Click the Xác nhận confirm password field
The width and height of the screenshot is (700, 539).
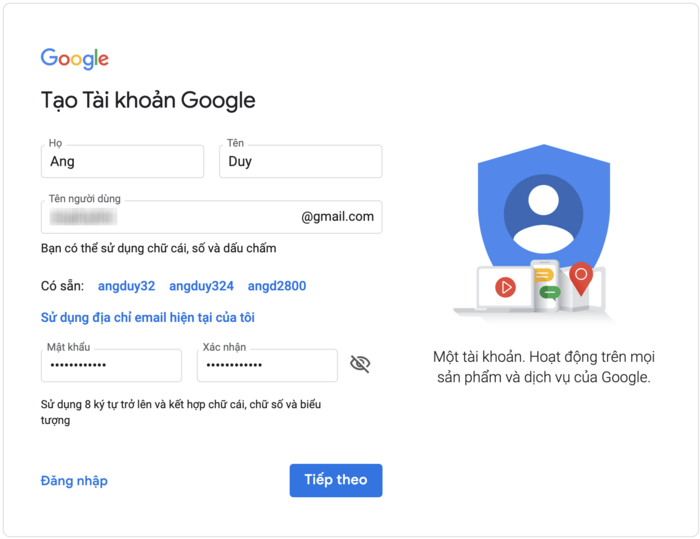(x=267, y=365)
